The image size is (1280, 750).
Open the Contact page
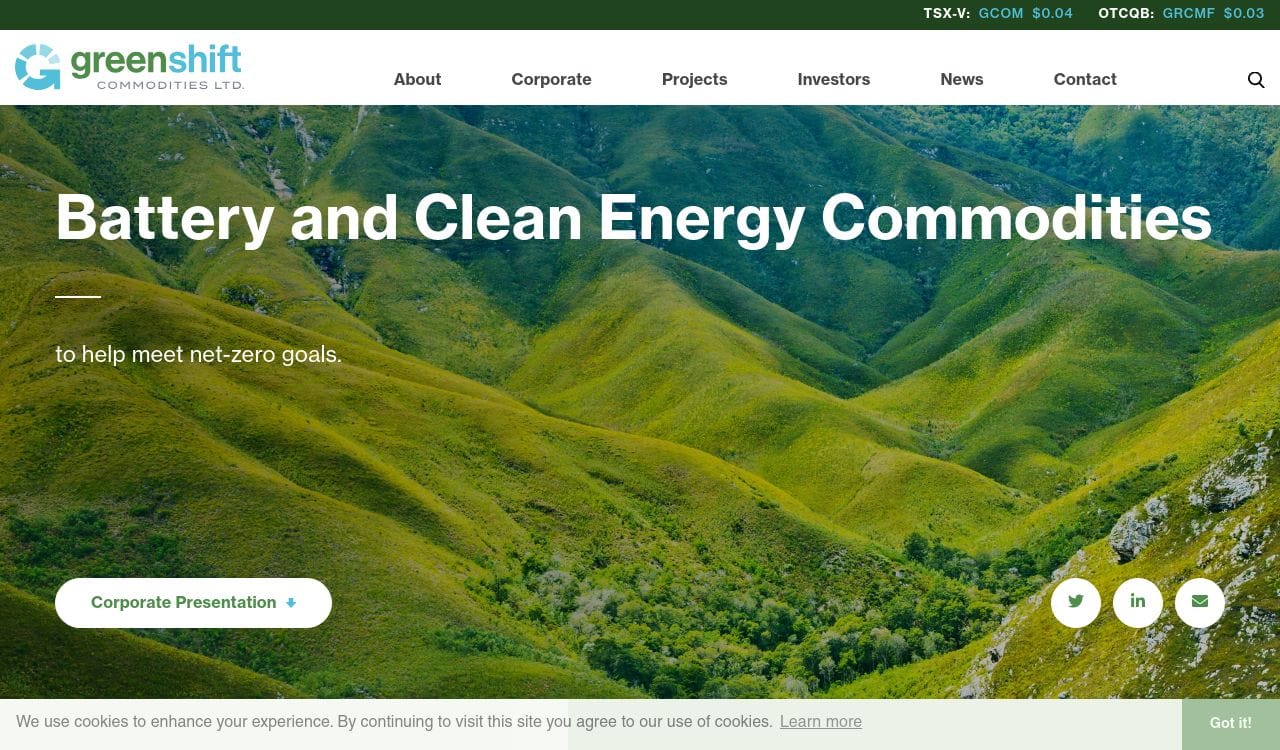pyautogui.click(x=1084, y=79)
